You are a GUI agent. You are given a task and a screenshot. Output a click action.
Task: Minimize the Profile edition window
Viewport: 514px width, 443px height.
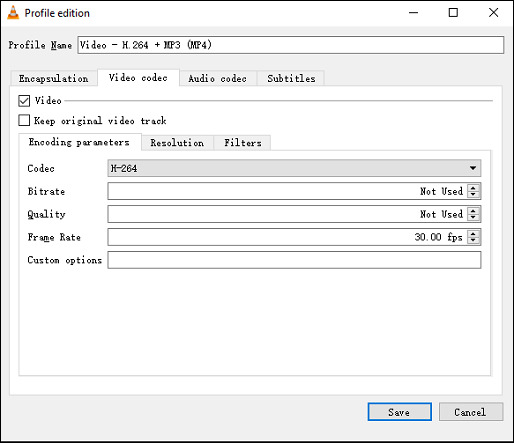click(x=413, y=13)
